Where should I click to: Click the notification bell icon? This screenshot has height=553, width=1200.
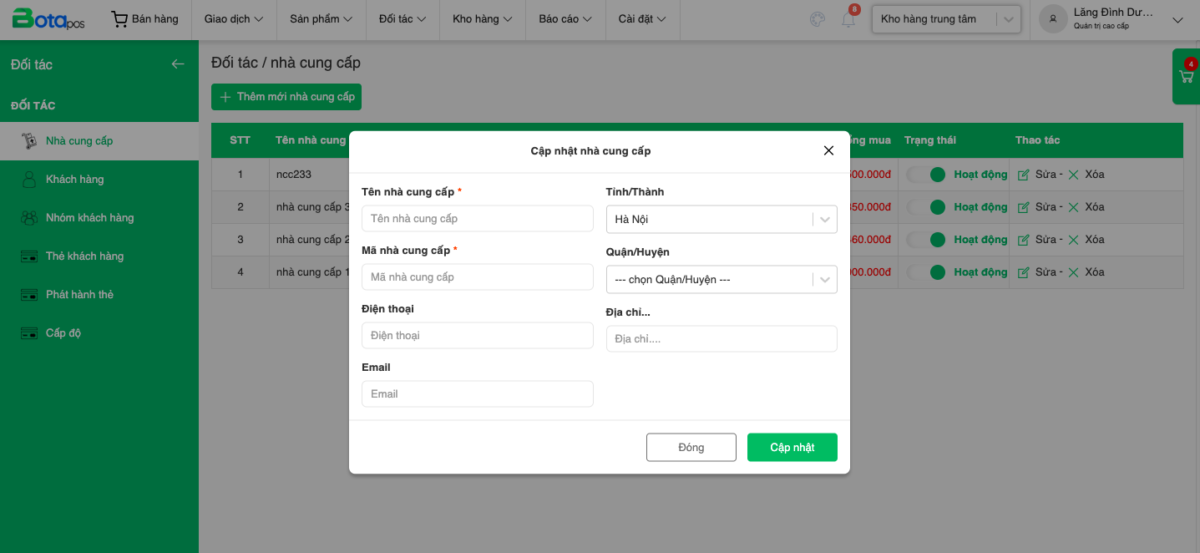[x=848, y=20]
